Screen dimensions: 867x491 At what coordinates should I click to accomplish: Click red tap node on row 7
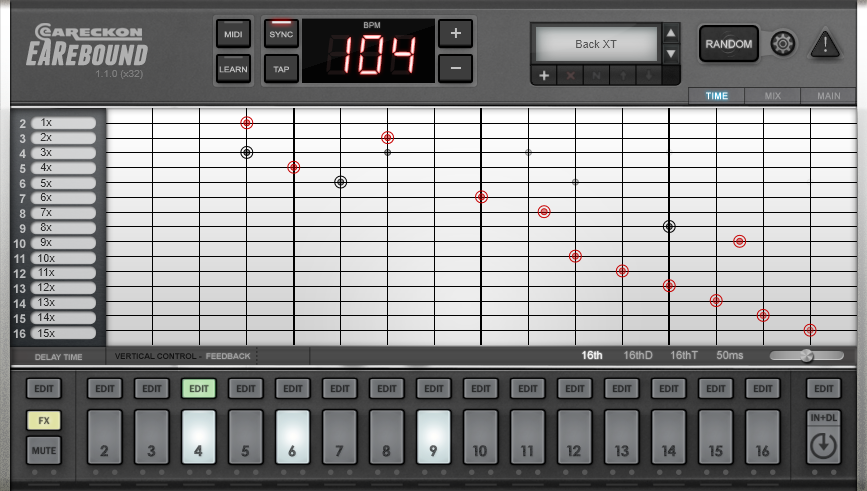(x=481, y=197)
